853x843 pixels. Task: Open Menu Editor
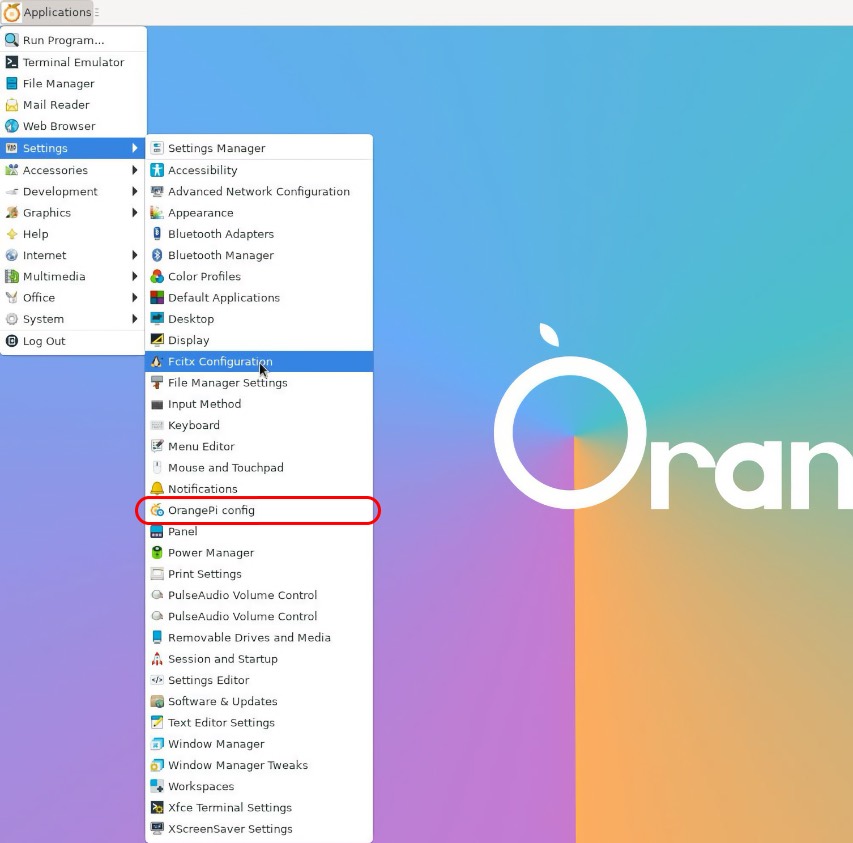(x=259, y=446)
